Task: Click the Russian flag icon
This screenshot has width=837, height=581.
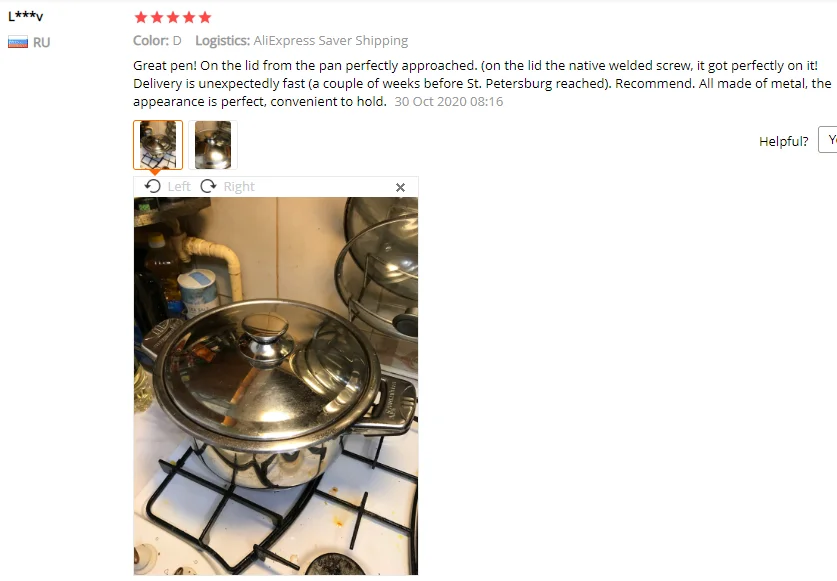Action: point(18,42)
